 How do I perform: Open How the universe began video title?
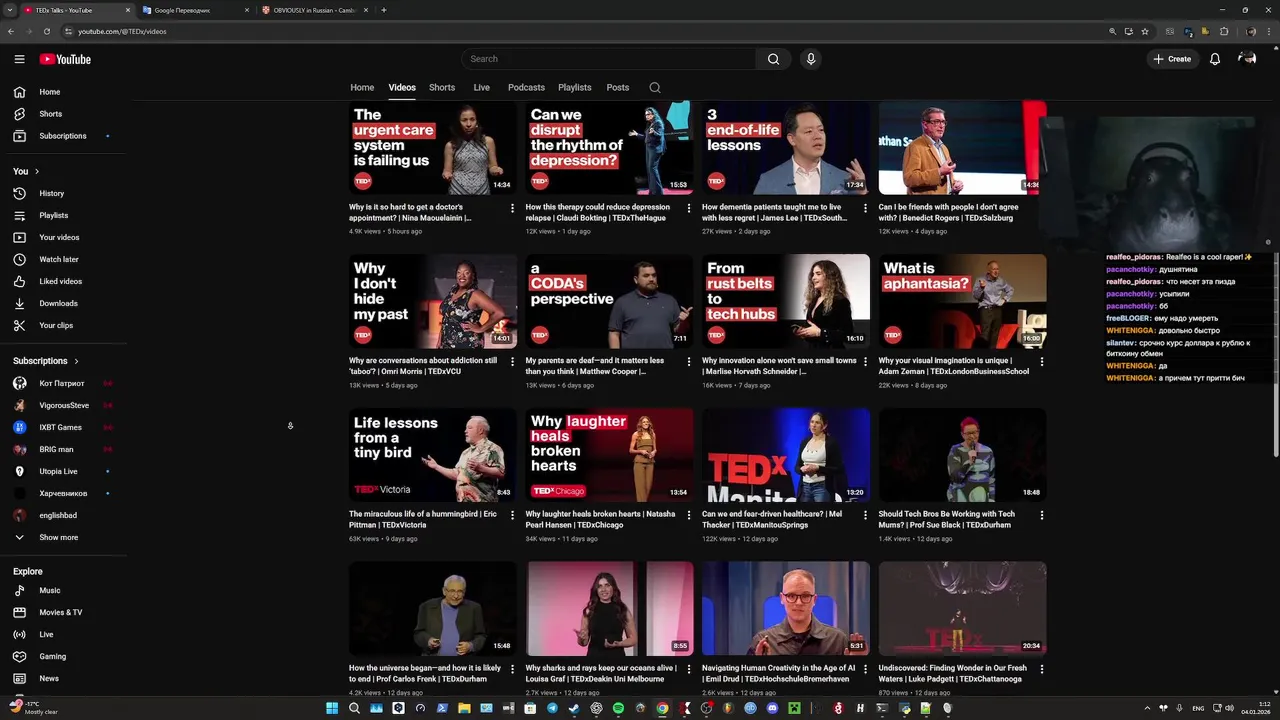tap(425, 673)
